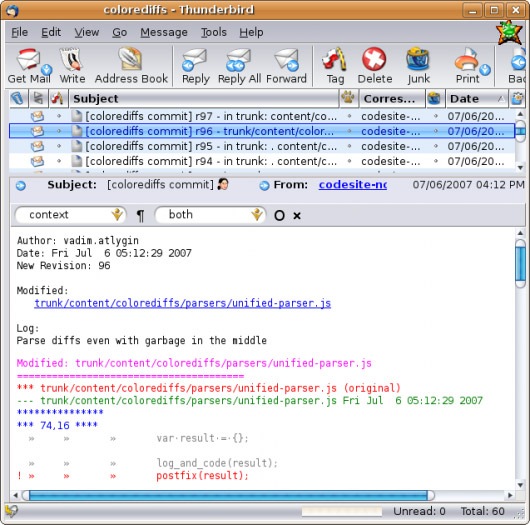Click the circle O options button
This screenshot has width=530, height=525.
pos(279,215)
